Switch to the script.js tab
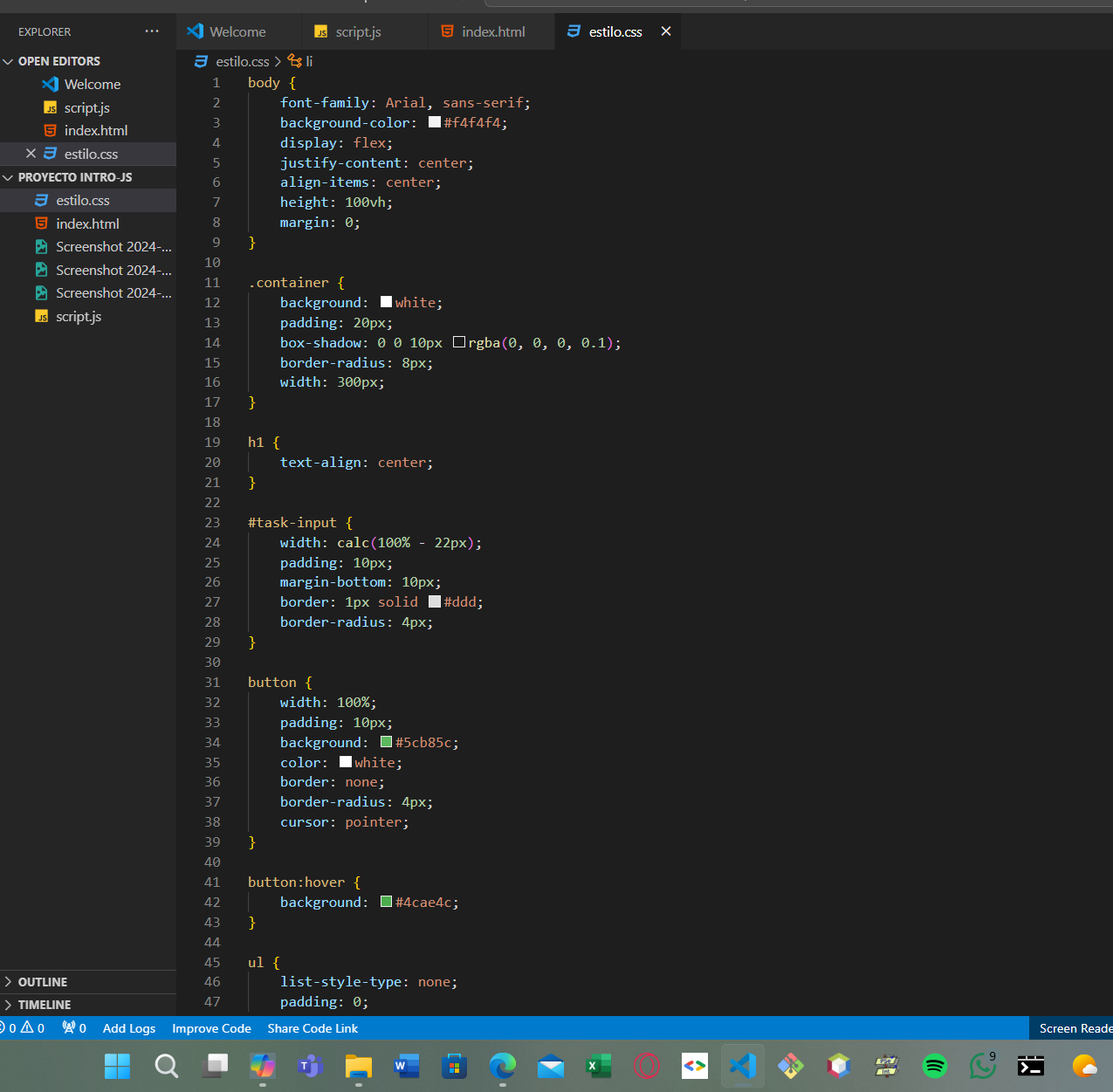1113x1092 pixels. (x=358, y=31)
